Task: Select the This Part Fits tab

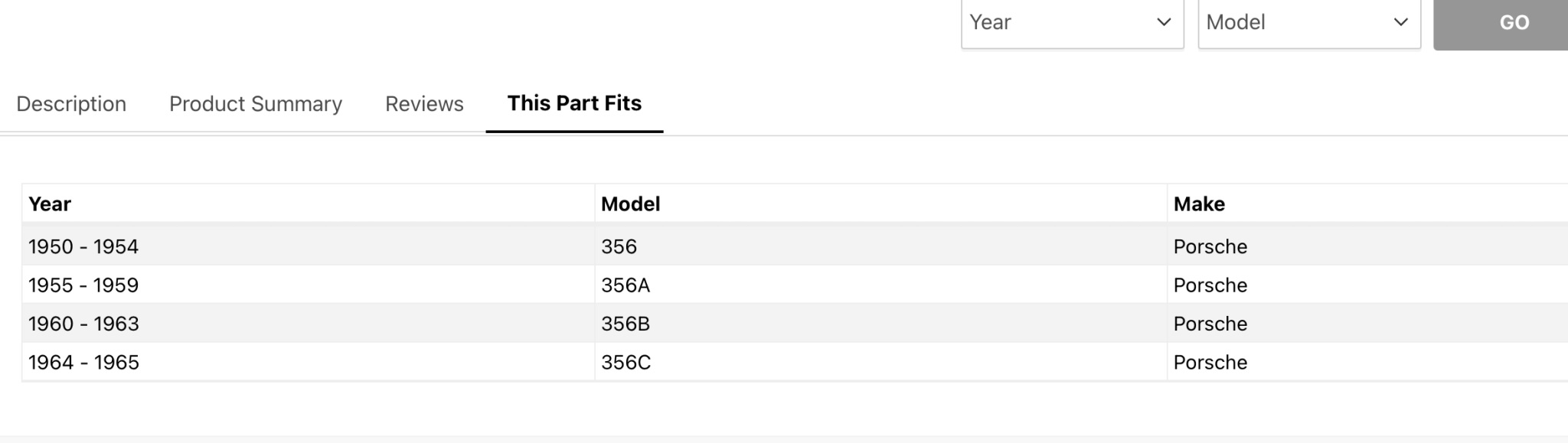Action: tap(574, 103)
